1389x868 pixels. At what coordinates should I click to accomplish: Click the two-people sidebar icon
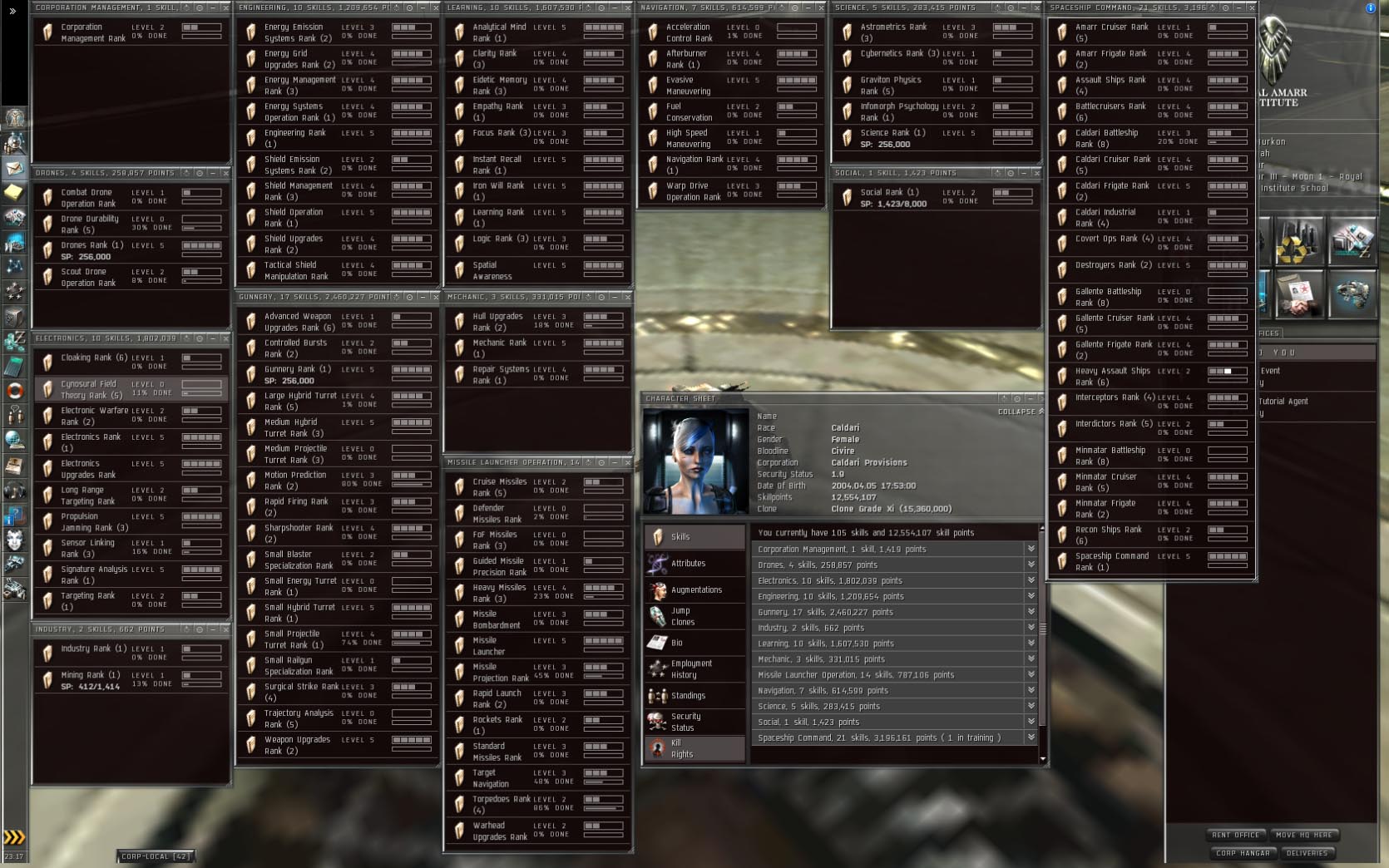pos(14,415)
